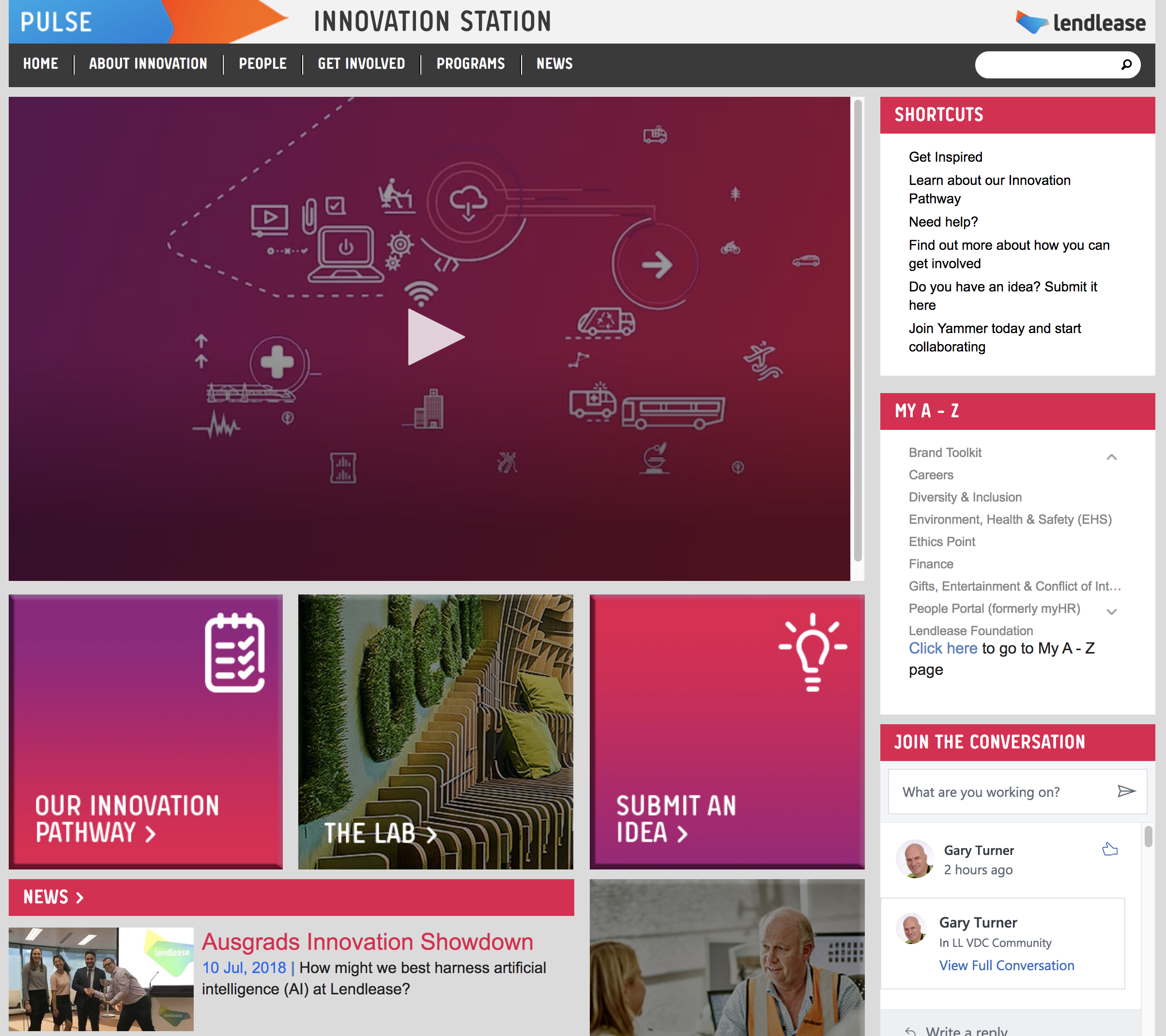Screen dimensions: 1166x1036
Task: Click Do you have an idea? Submit link
Action: (1002, 296)
